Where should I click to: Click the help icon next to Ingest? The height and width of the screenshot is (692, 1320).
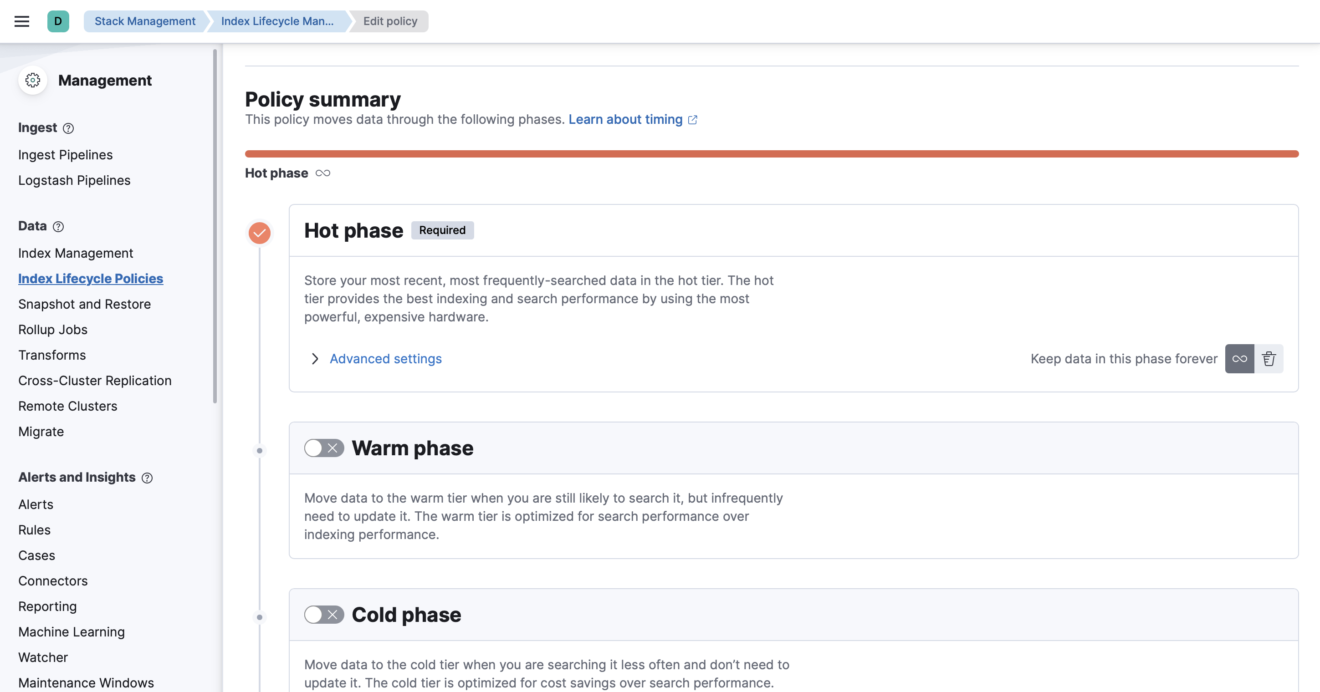(x=66, y=128)
